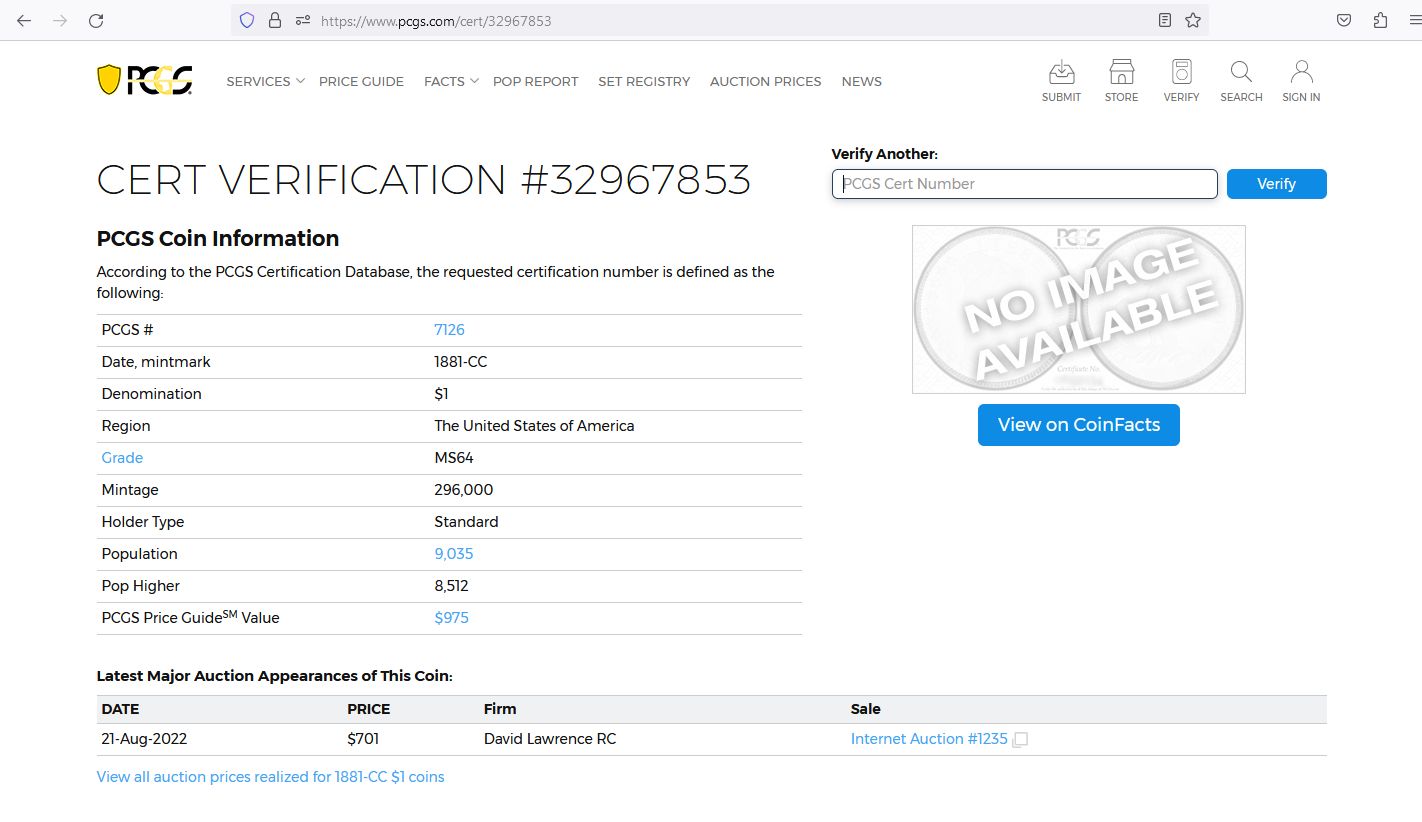
Task: Open the Price Guide menu item
Action: [361, 81]
